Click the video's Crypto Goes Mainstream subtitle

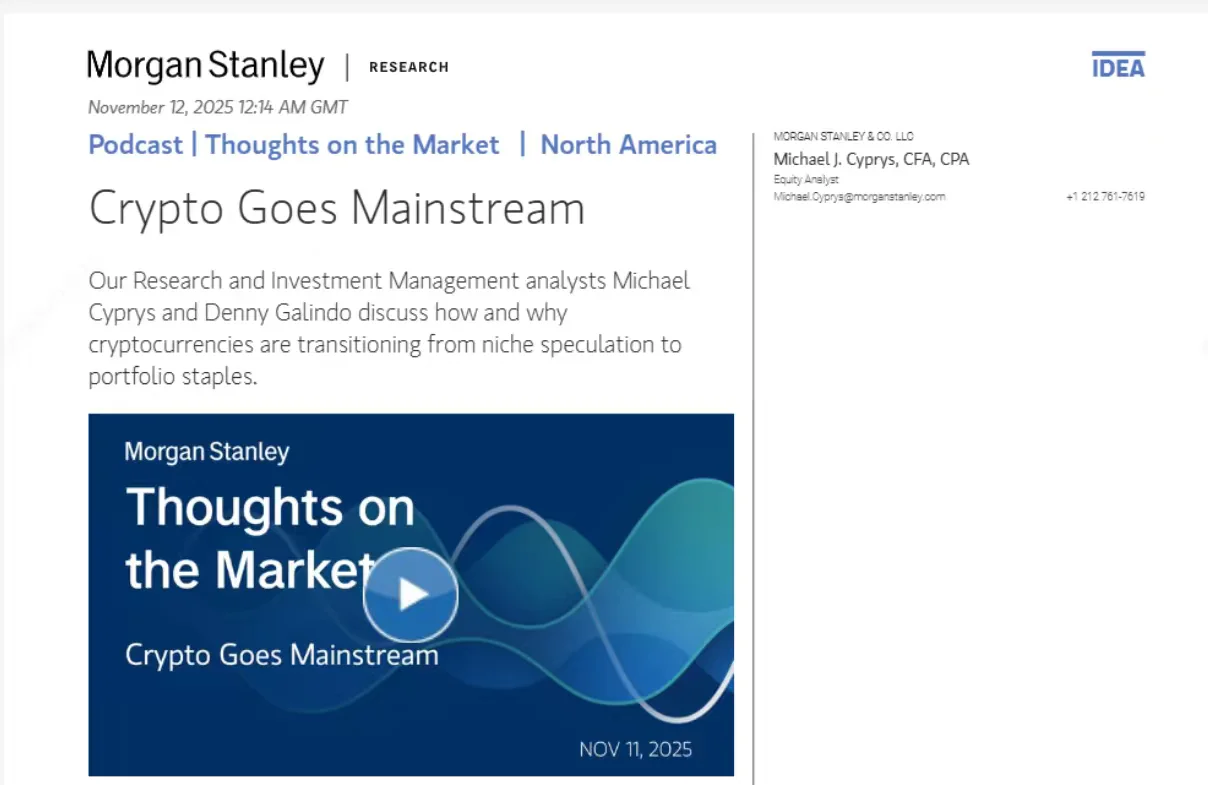pos(281,656)
